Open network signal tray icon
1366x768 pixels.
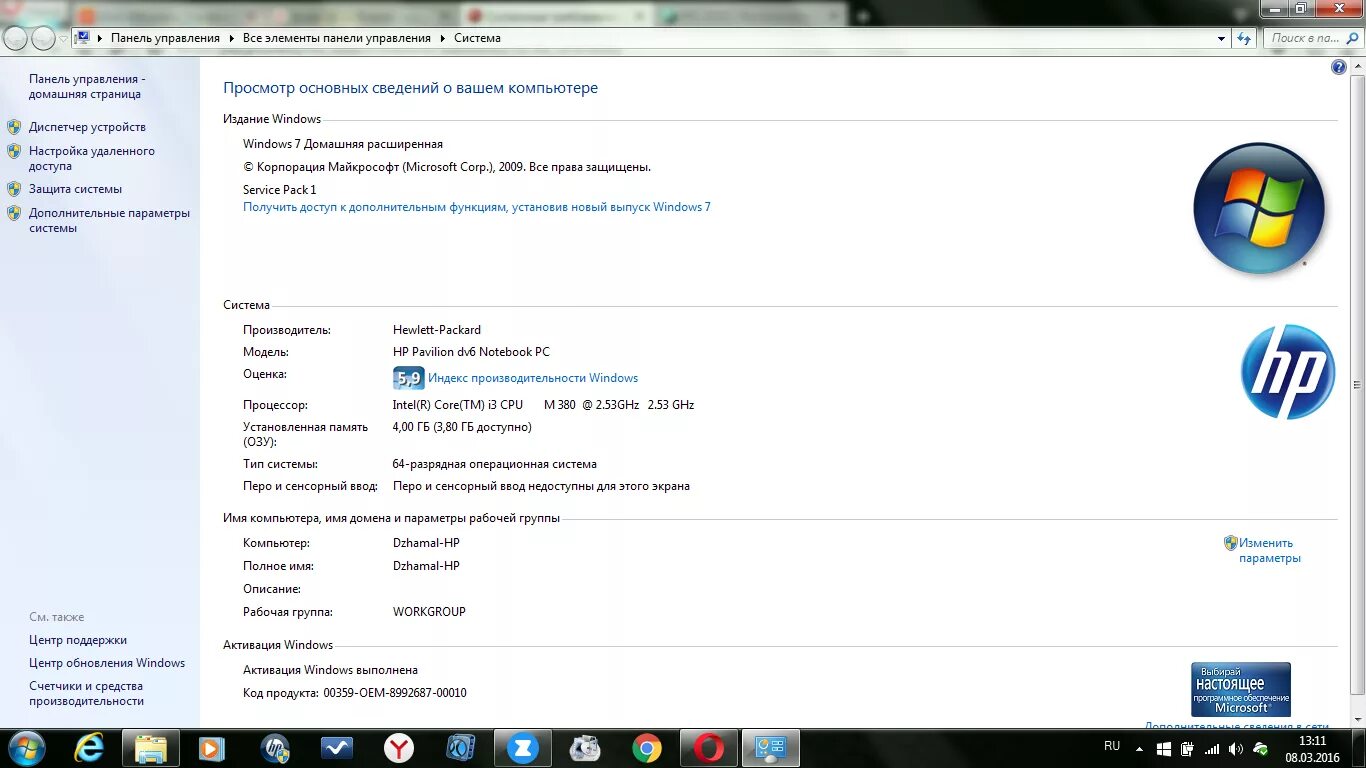pos(1212,749)
